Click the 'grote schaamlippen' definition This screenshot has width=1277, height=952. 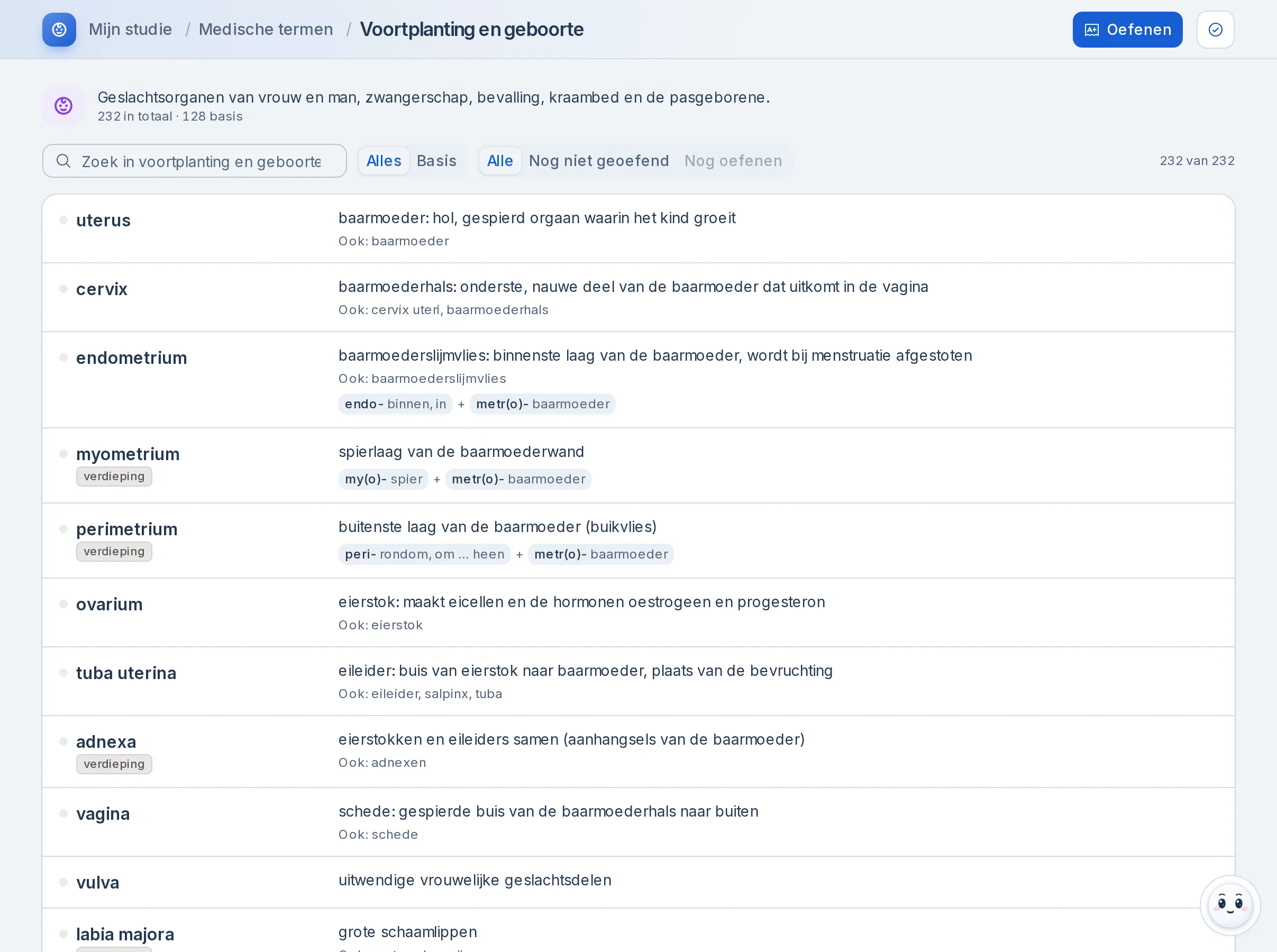click(407, 932)
